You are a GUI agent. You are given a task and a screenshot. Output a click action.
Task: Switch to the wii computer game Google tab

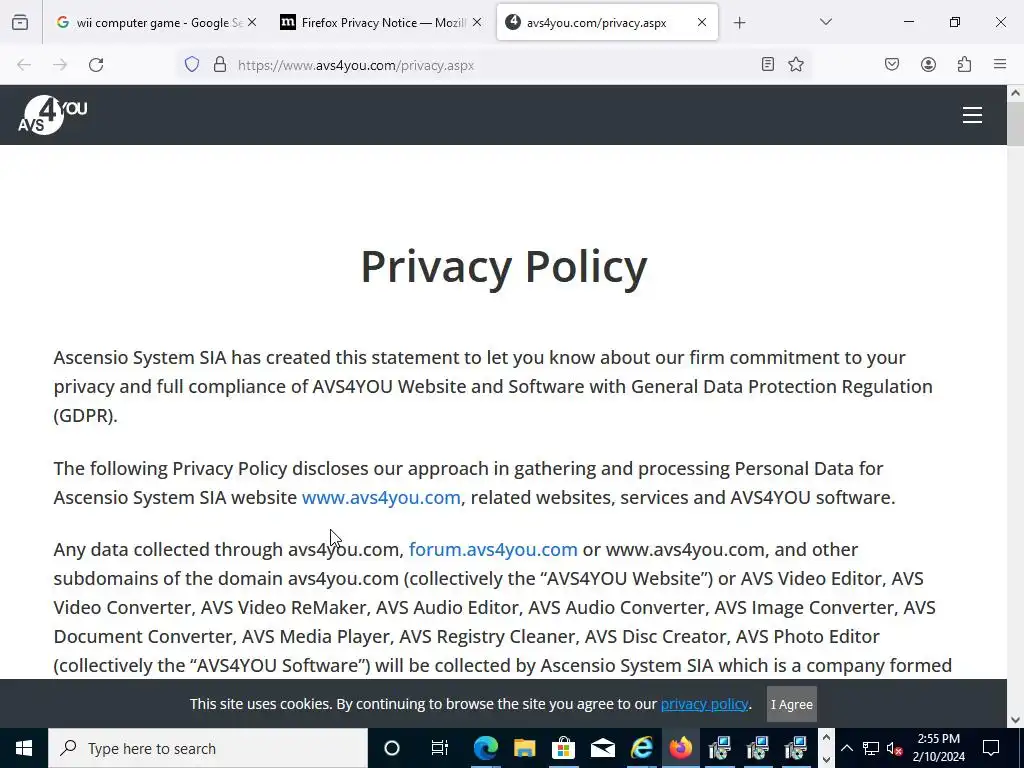pos(155,23)
